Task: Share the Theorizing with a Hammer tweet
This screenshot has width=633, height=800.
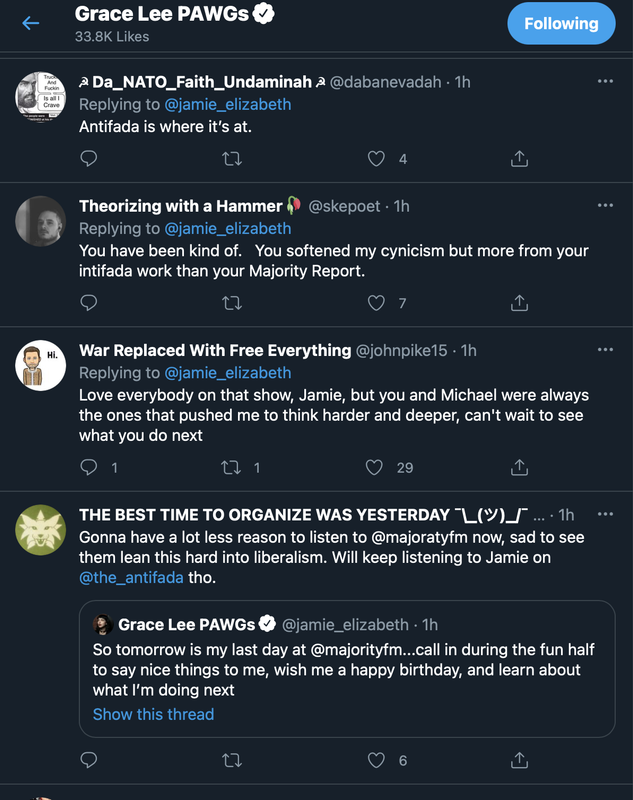Action: pyautogui.click(x=520, y=302)
